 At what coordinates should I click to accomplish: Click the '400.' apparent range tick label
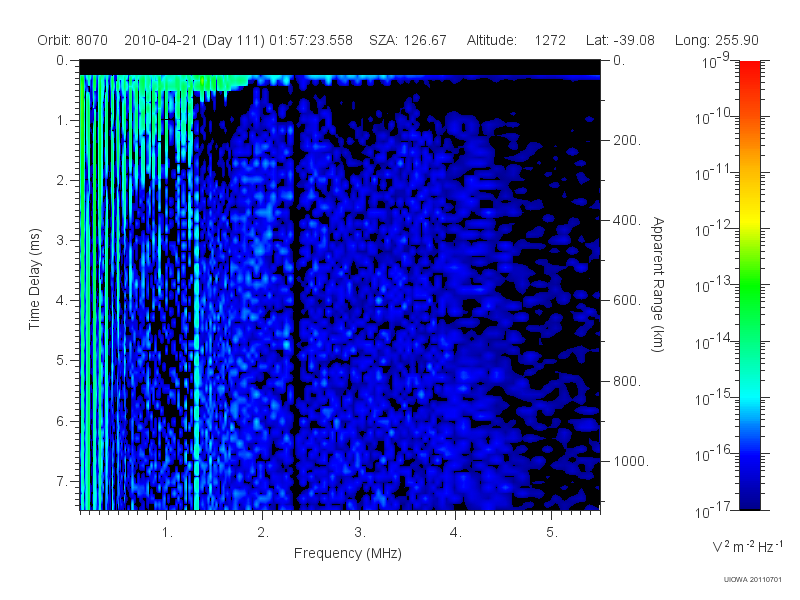point(627,220)
